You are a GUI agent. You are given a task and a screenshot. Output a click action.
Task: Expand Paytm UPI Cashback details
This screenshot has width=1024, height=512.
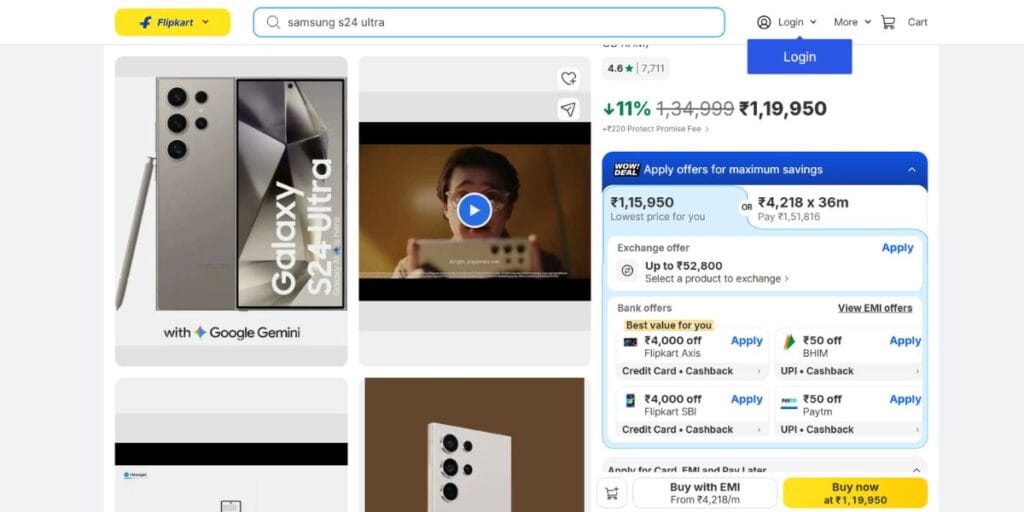click(849, 430)
